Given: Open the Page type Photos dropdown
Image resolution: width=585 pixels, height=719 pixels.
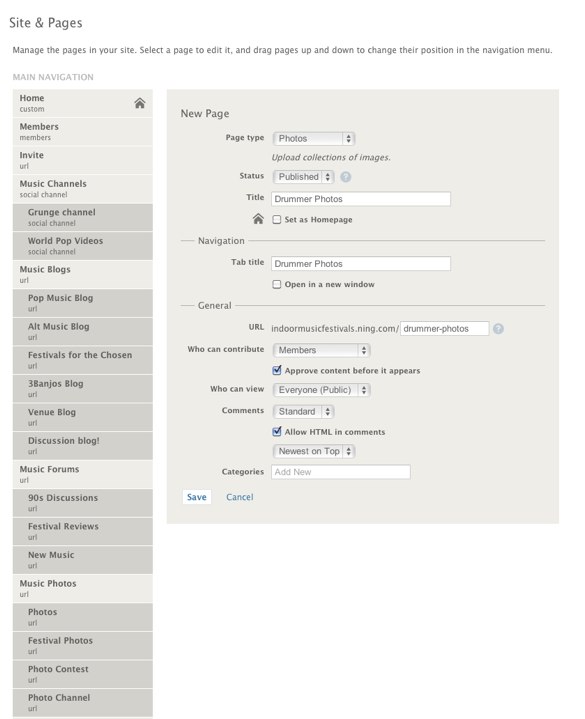Looking at the screenshot, I should click(314, 138).
